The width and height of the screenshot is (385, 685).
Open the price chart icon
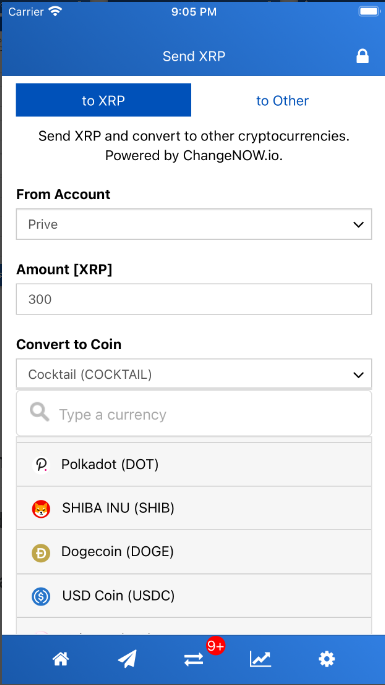(x=260, y=659)
